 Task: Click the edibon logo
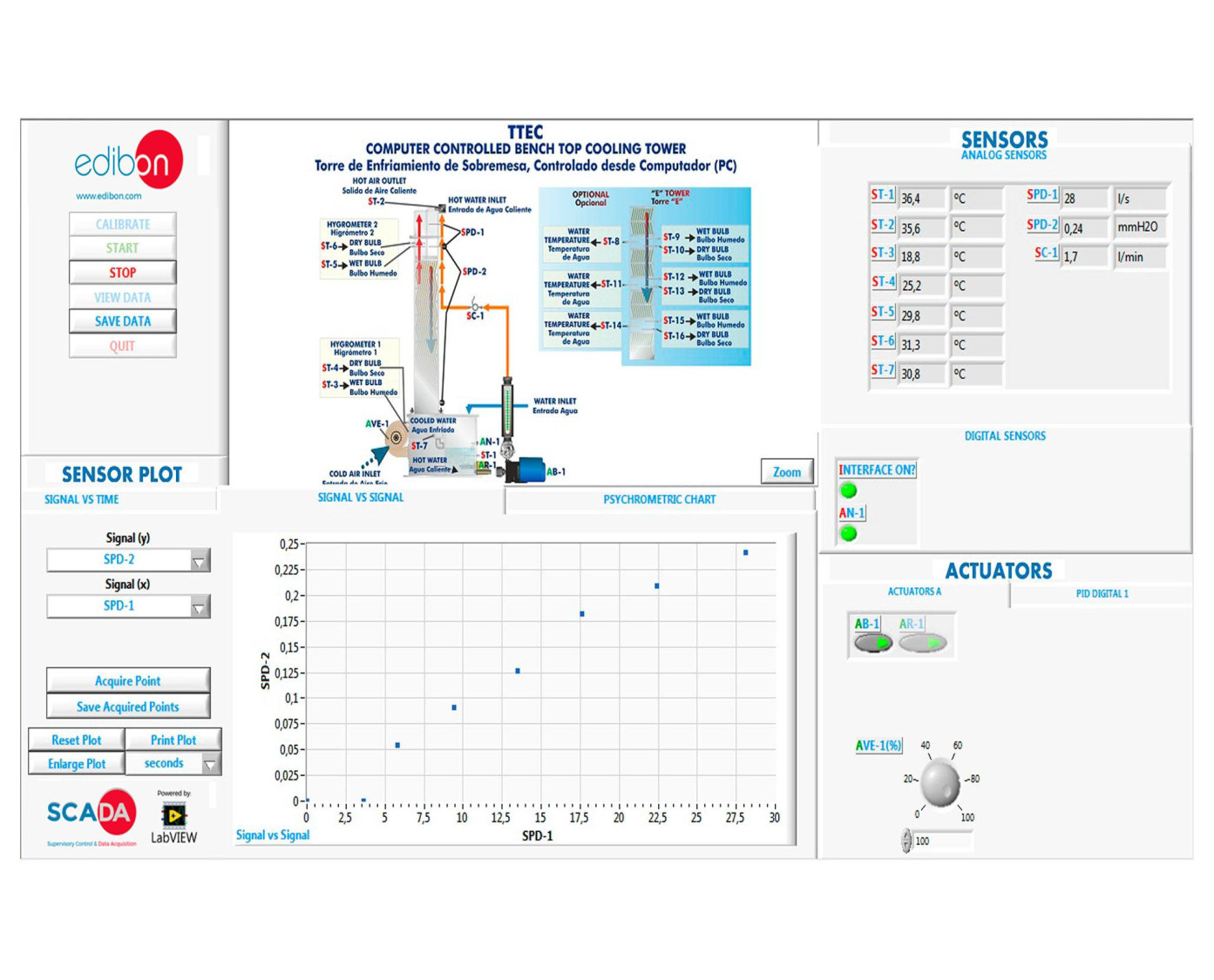(x=128, y=161)
